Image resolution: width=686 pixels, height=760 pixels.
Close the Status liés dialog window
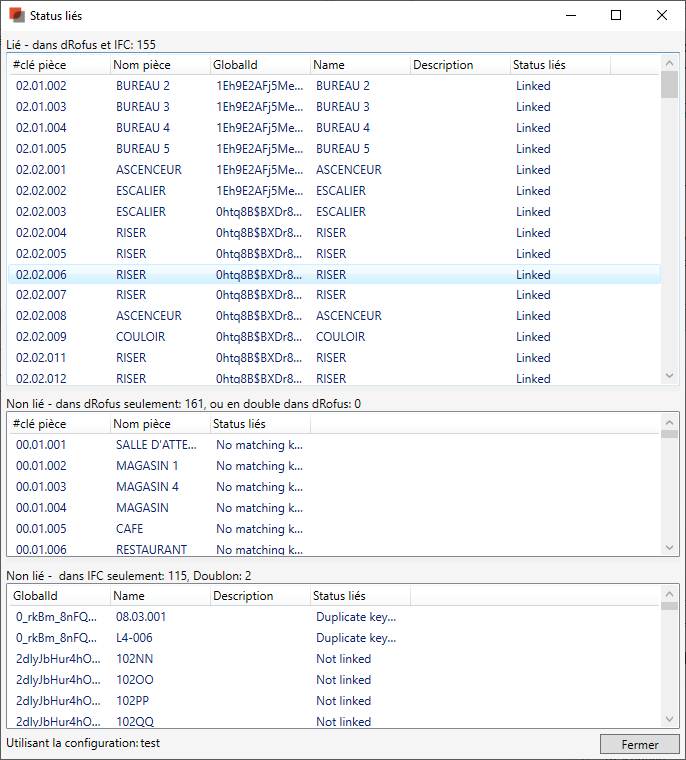(662, 16)
